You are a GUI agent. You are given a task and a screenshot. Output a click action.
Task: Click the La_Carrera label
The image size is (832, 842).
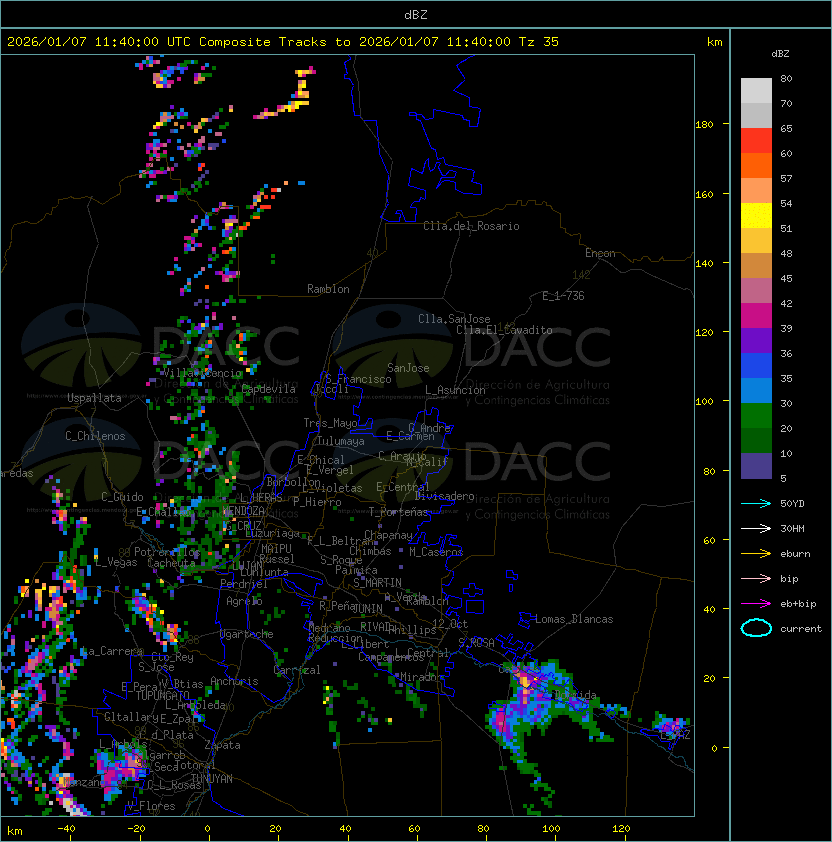pos(112,651)
